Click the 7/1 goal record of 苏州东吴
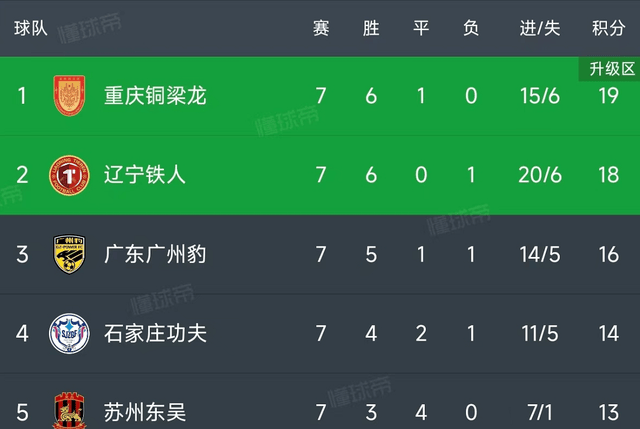 pyautogui.click(x=540, y=412)
